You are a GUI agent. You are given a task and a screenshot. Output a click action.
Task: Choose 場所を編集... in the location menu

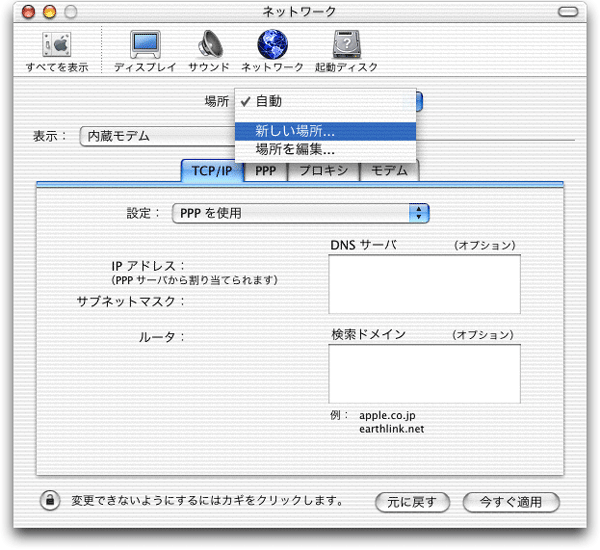pyautogui.click(x=295, y=149)
